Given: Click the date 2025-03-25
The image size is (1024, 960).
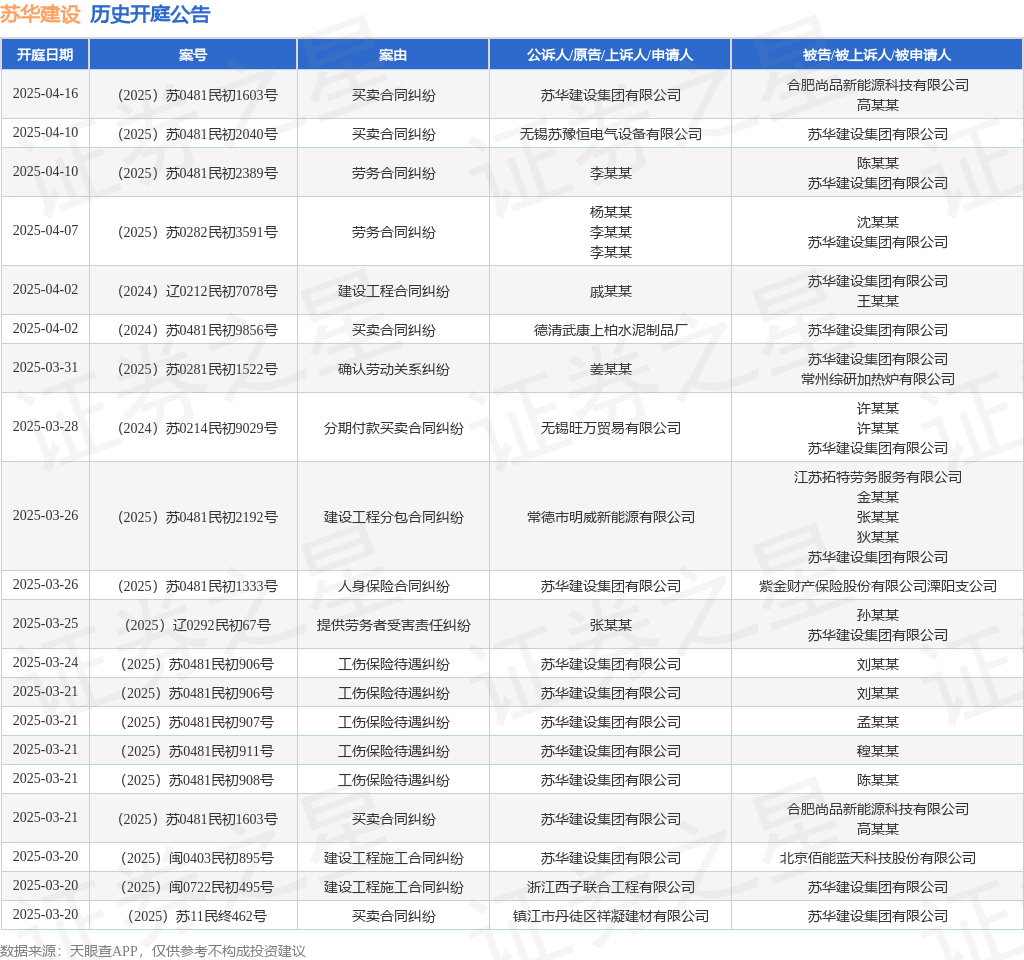Looking at the screenshot, I should click(x=45, y=624).
